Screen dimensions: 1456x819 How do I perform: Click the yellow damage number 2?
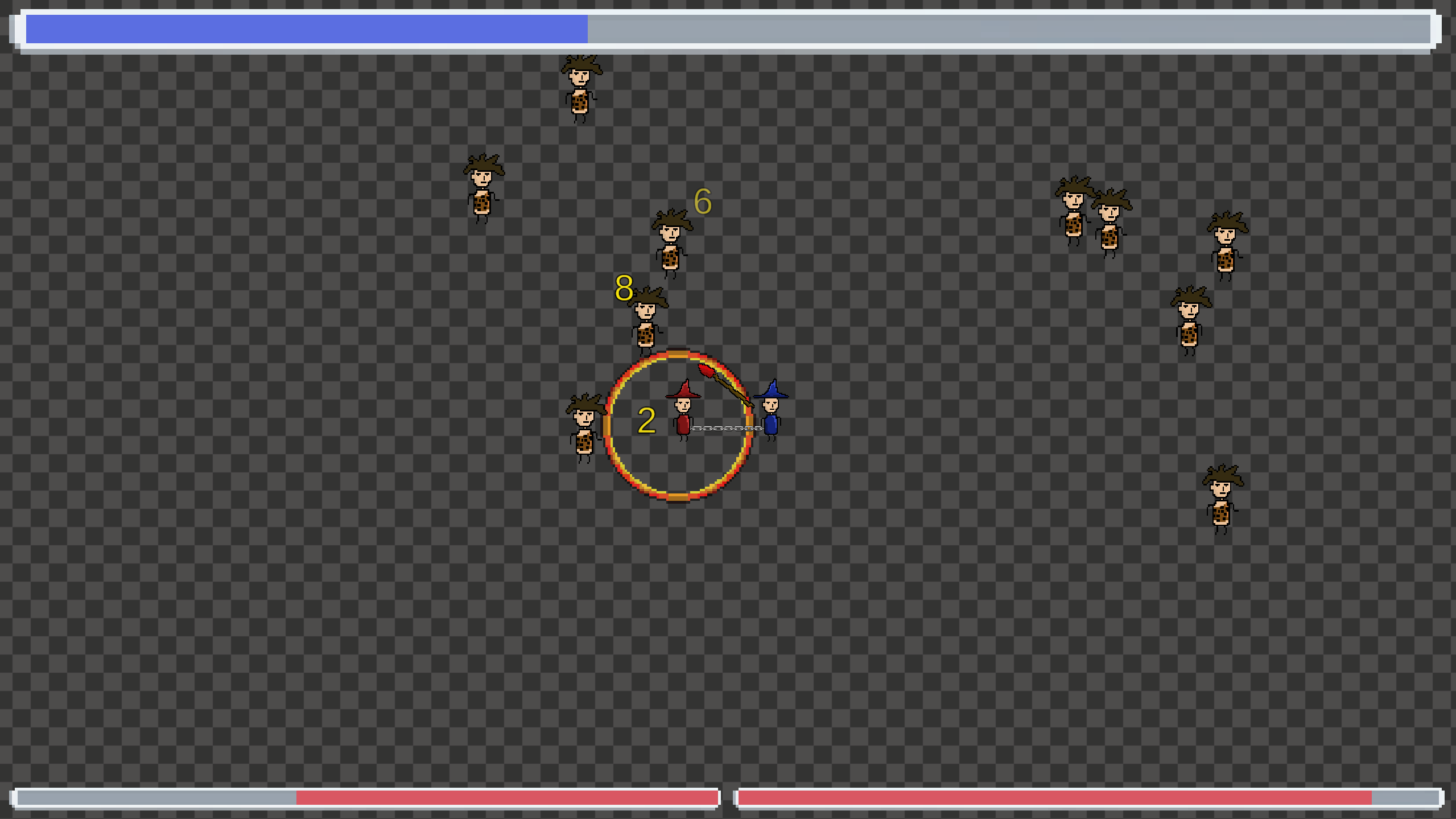[646, 421]
